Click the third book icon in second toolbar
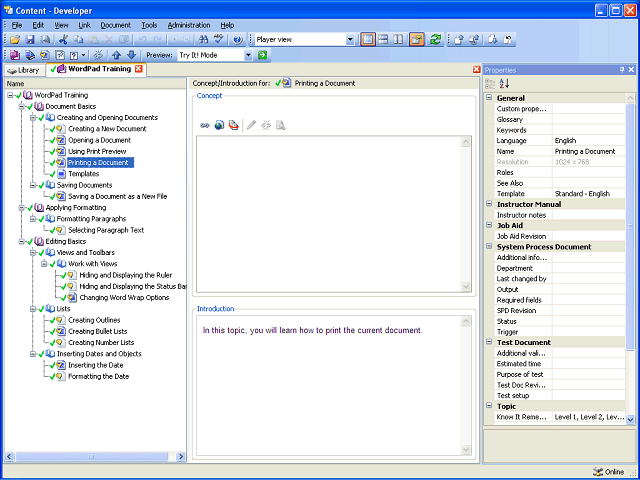The width and height of the screenshot is (640, 480). [x=44, y=55]
